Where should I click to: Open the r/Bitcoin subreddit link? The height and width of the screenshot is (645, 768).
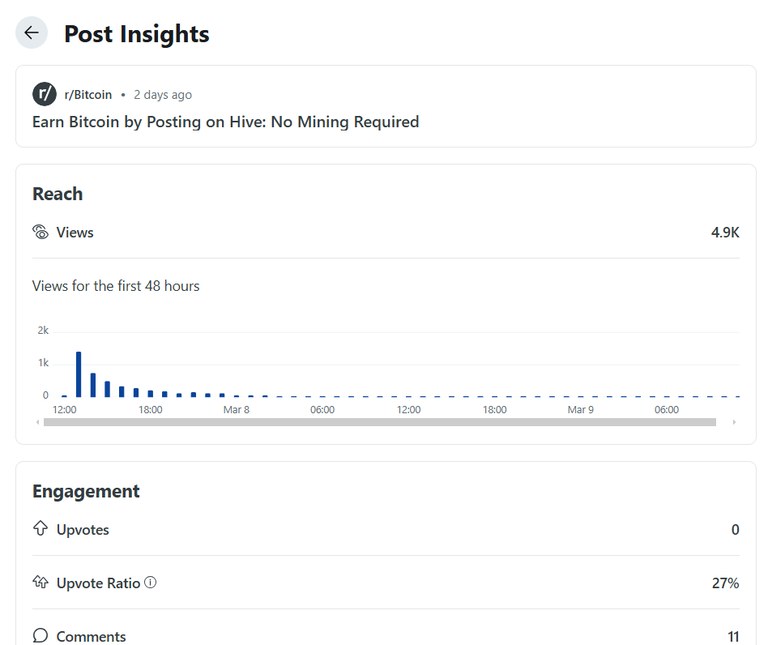point(88,95)
